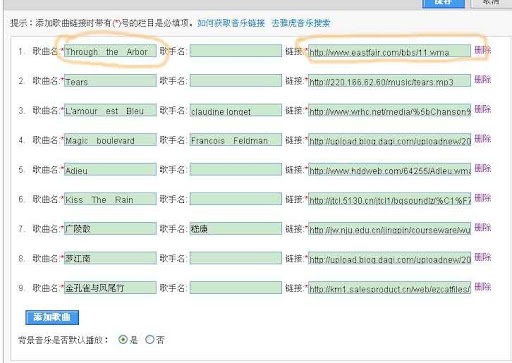Edit song name field containing Through the Arbor

[x=110, y=51]
